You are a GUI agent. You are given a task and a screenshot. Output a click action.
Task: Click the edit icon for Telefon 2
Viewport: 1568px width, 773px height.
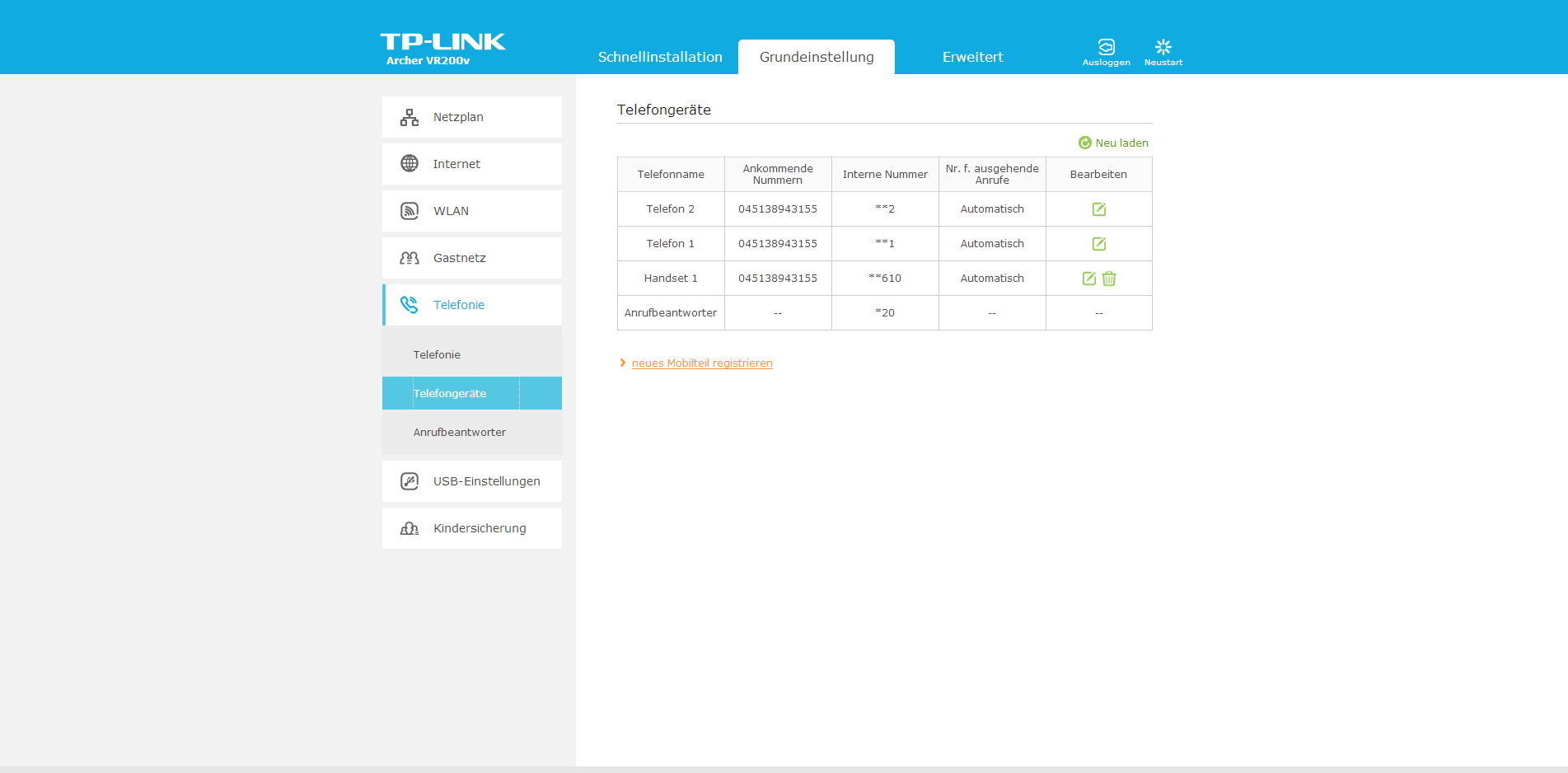pyautogui.click(x=1098, y=209)
